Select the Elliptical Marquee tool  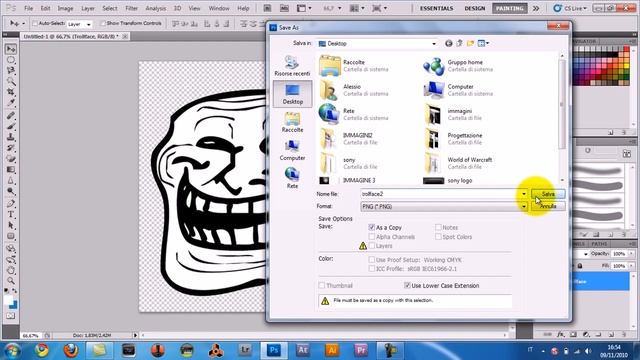(11, 60)
